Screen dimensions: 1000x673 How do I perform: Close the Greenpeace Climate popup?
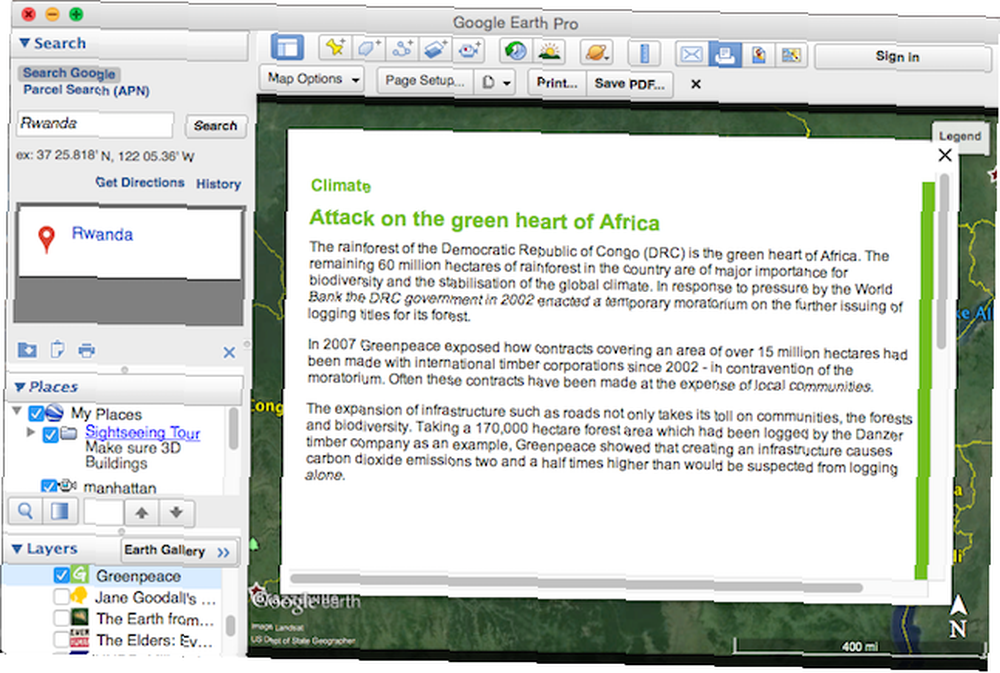945,155
